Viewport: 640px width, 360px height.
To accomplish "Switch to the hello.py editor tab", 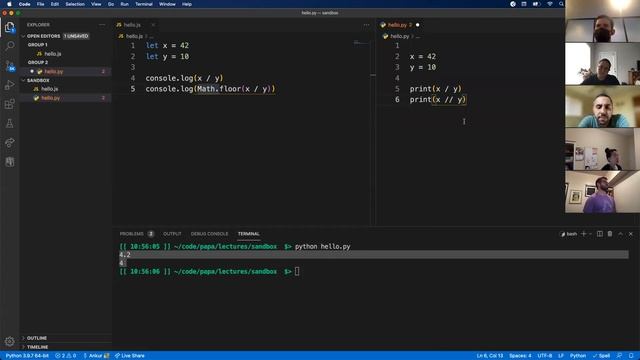I will [397, 25].
